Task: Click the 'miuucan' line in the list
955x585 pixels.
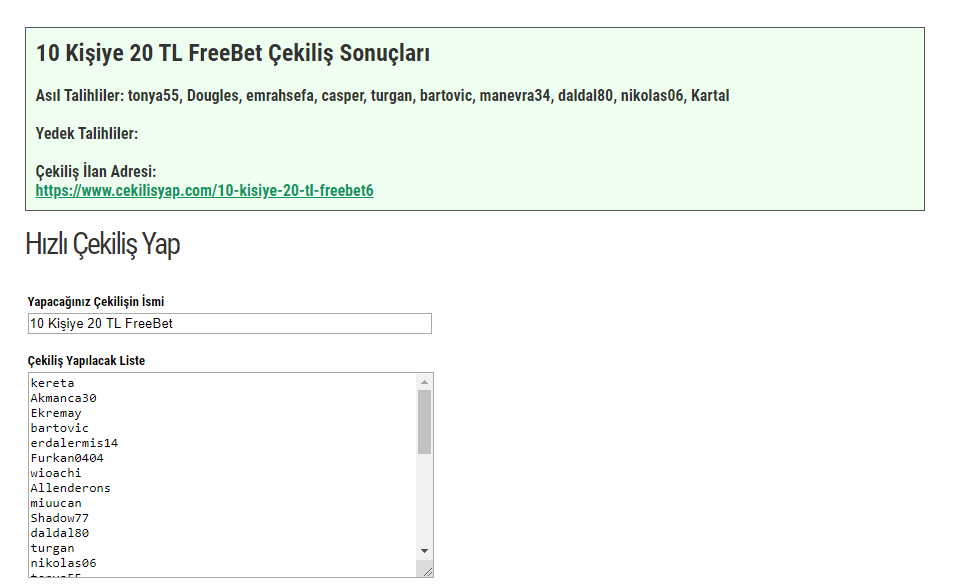Action: (x=56, y=503)
